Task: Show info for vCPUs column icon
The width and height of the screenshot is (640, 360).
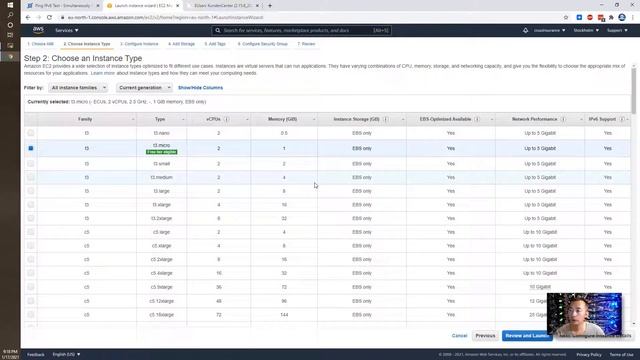Action: click(227, 119)
